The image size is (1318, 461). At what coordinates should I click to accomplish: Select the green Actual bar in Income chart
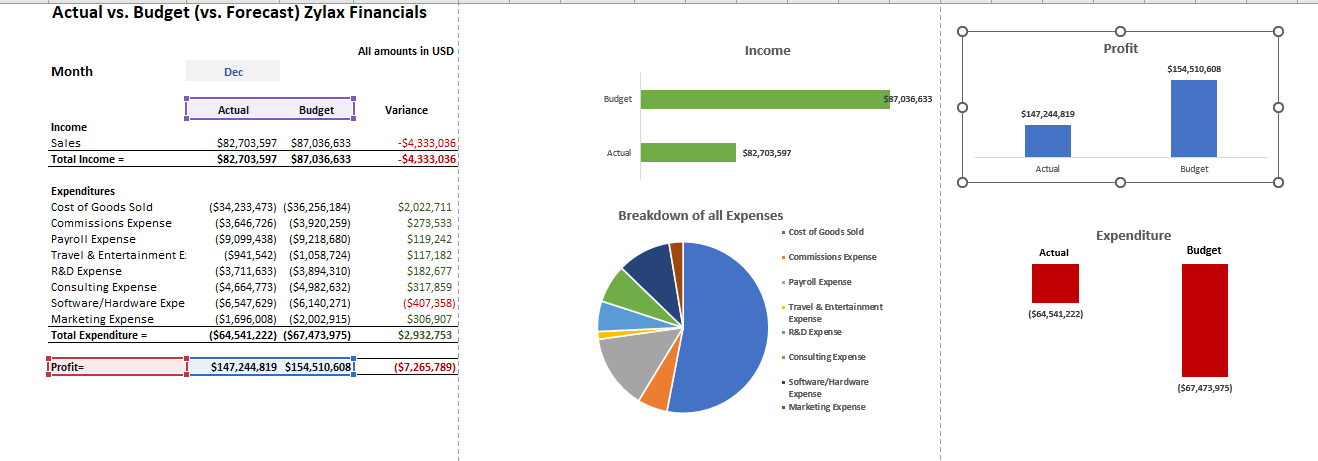pos(688,152)
